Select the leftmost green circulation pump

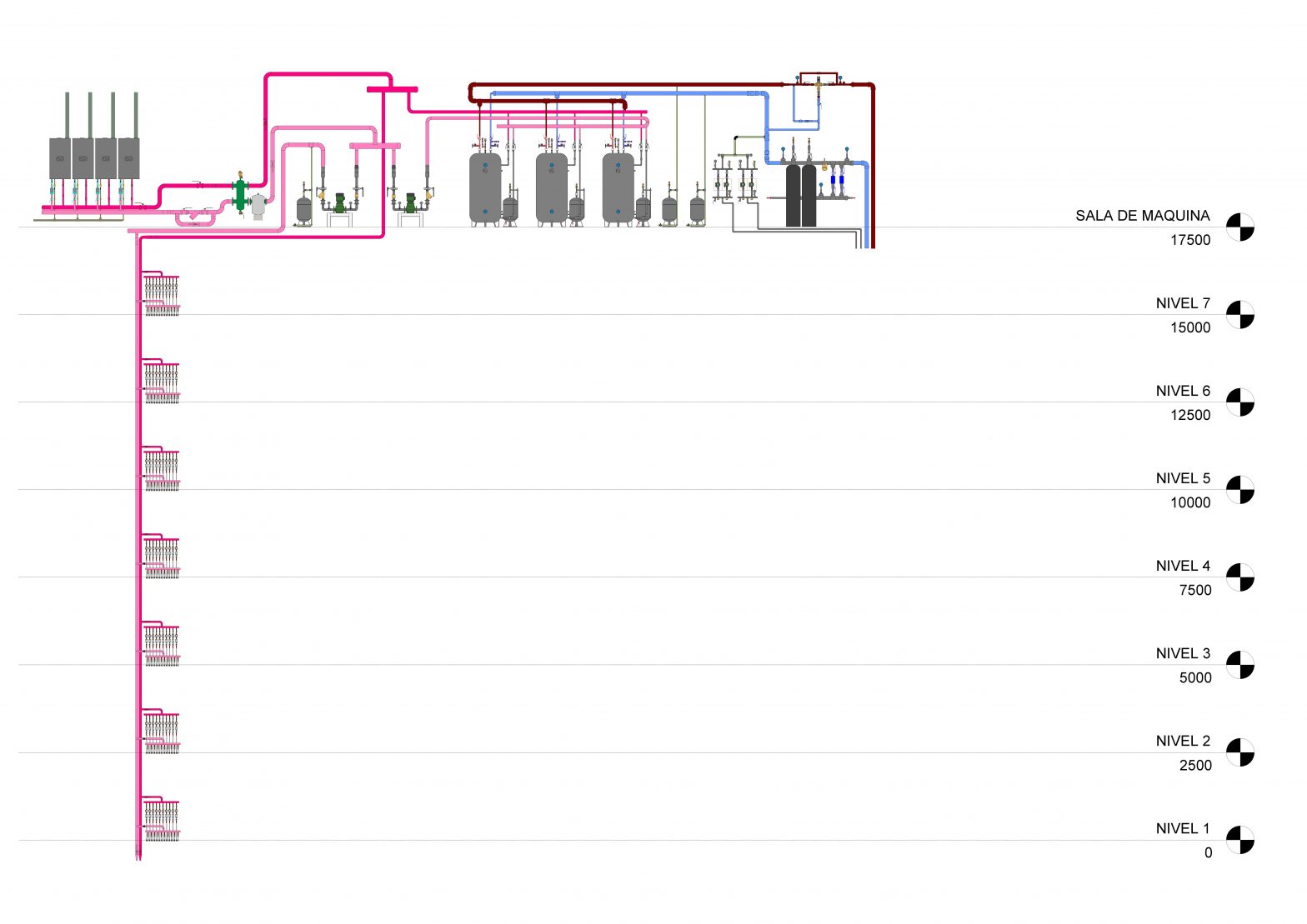(x=339, y=202)
